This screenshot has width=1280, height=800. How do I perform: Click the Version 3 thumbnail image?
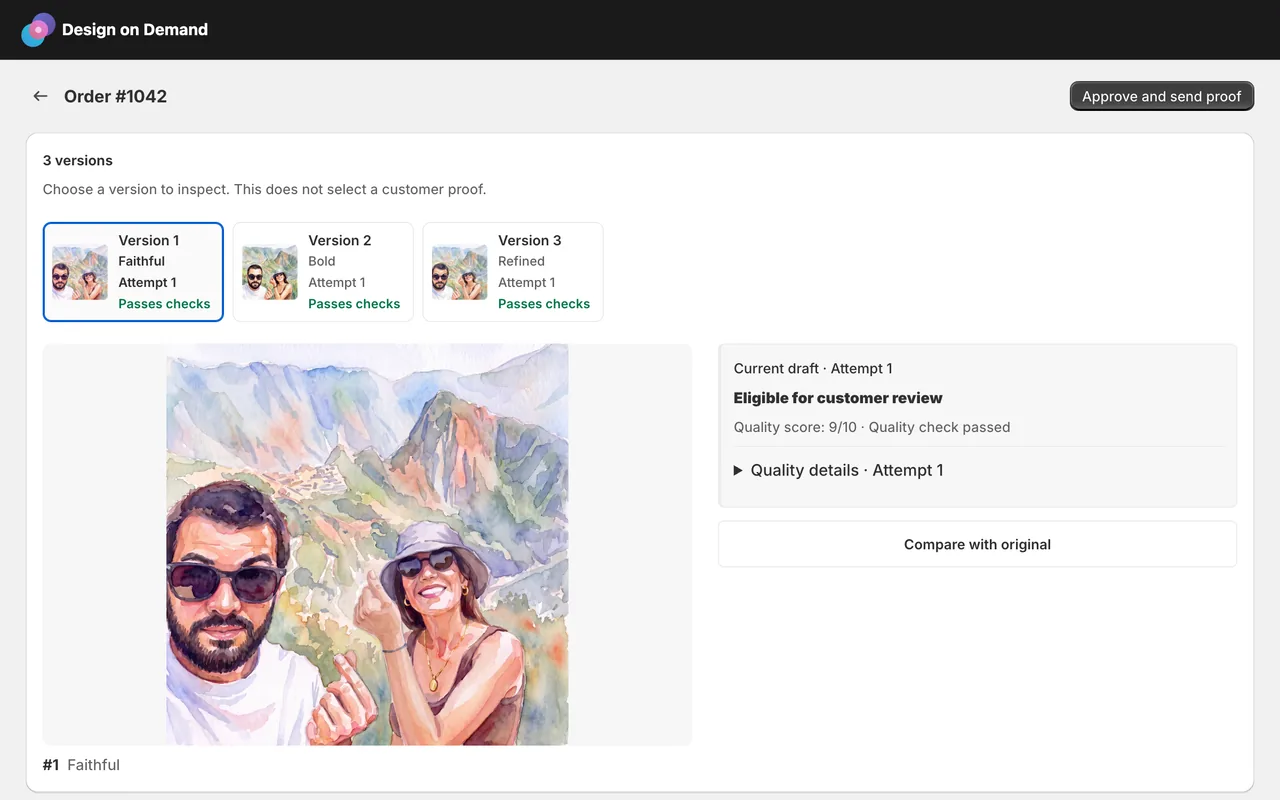460,272
